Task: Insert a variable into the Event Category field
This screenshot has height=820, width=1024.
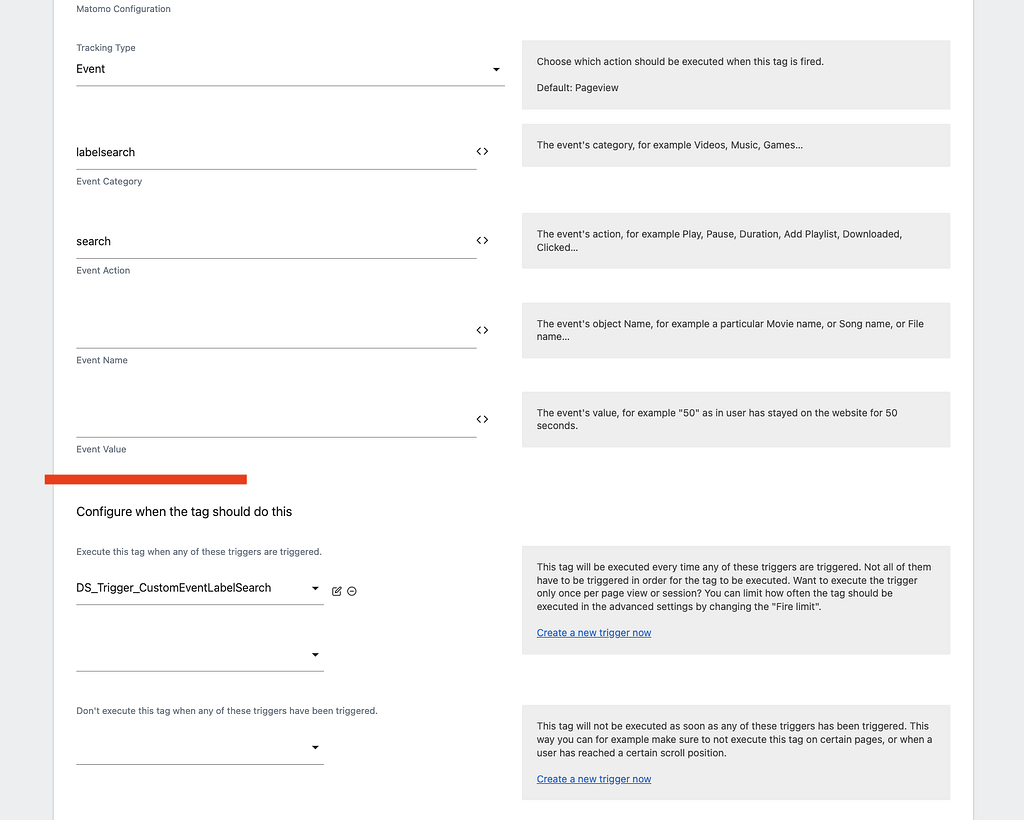Action: tap(482, 151)
